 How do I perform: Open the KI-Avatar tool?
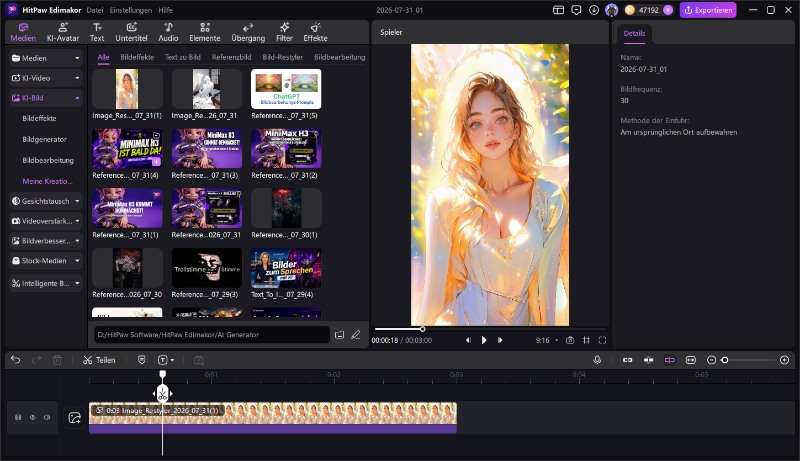[63, 32]
